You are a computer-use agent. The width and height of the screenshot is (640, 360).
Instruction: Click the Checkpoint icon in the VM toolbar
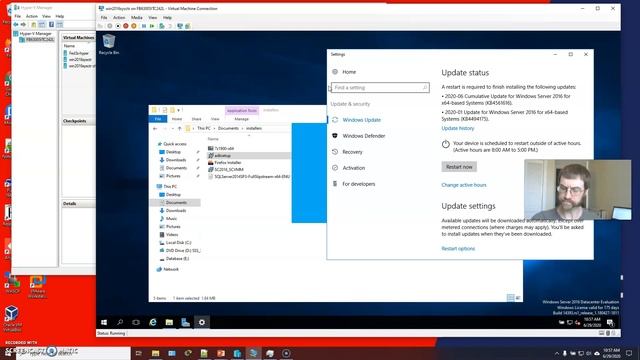[162, 26]
